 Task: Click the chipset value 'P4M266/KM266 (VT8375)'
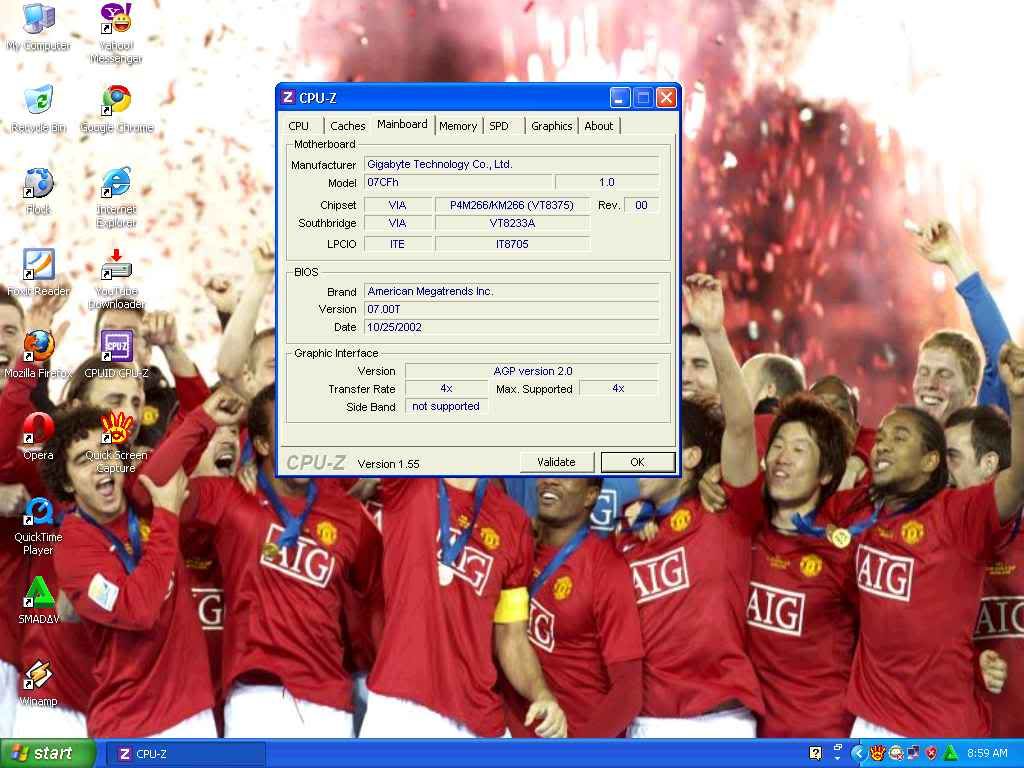click(x=512, y=205)
